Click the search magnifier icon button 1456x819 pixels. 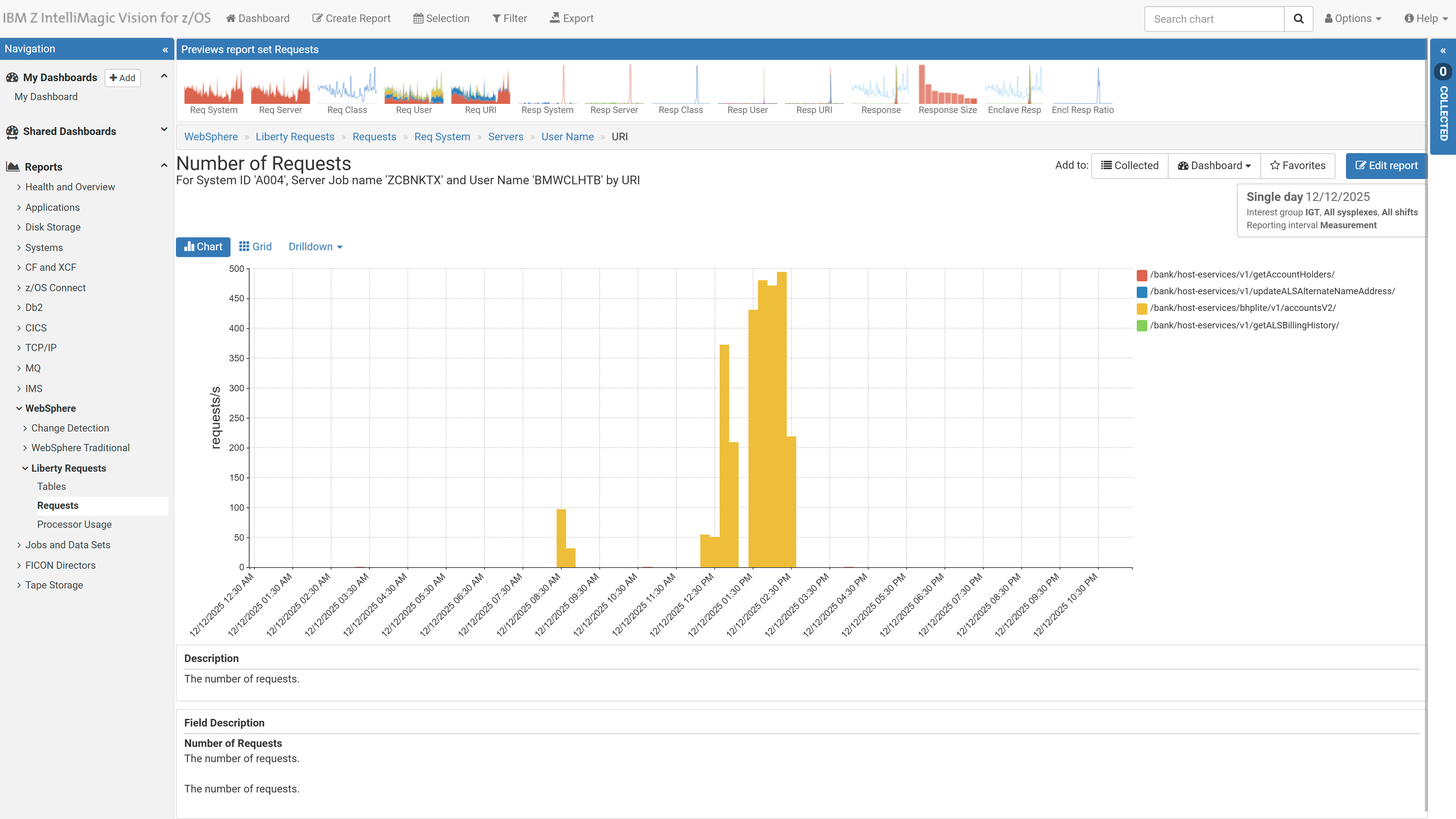coord(1298,19)
